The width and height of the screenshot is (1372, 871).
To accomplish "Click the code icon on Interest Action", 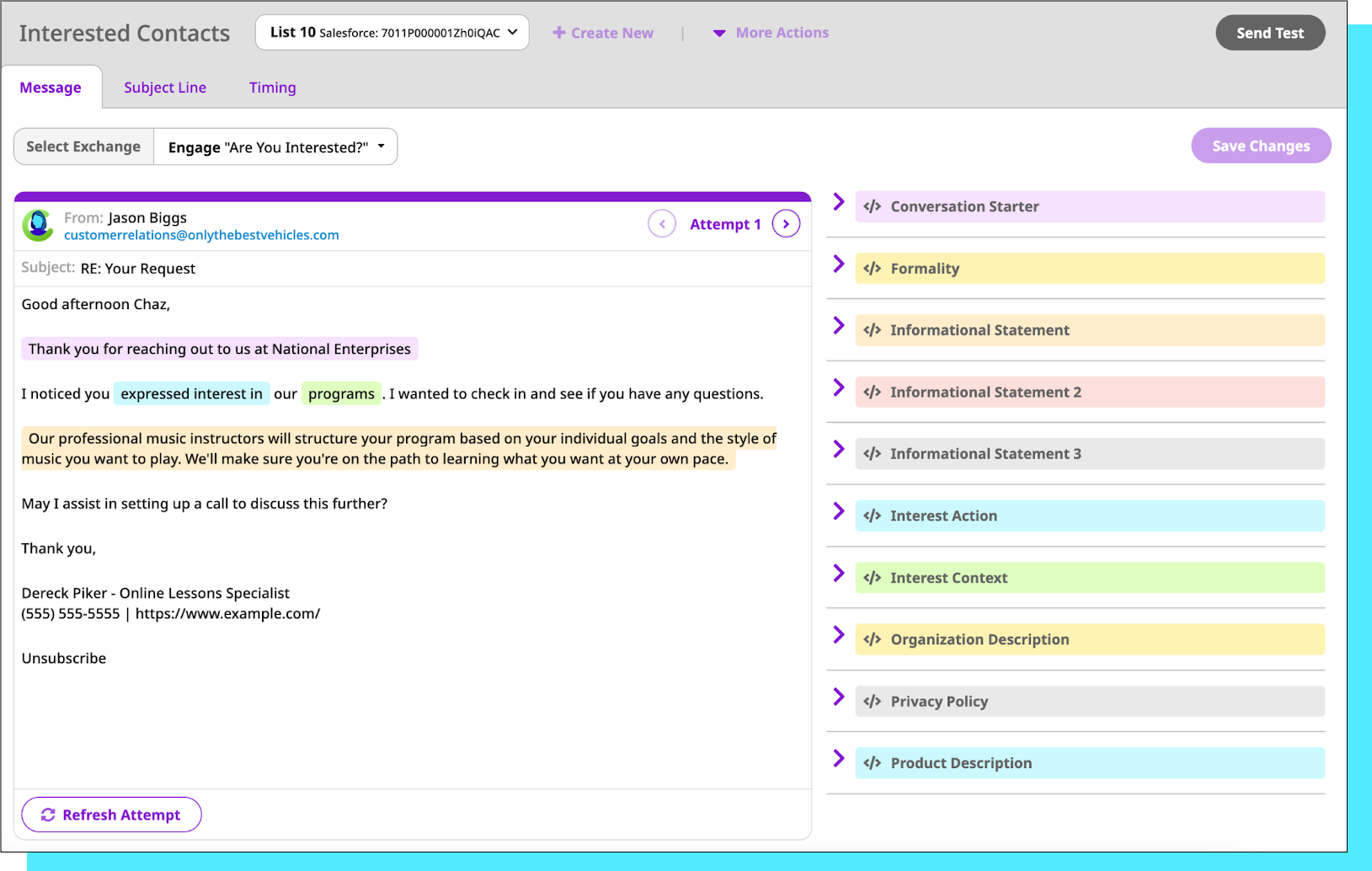I will 873,516.
